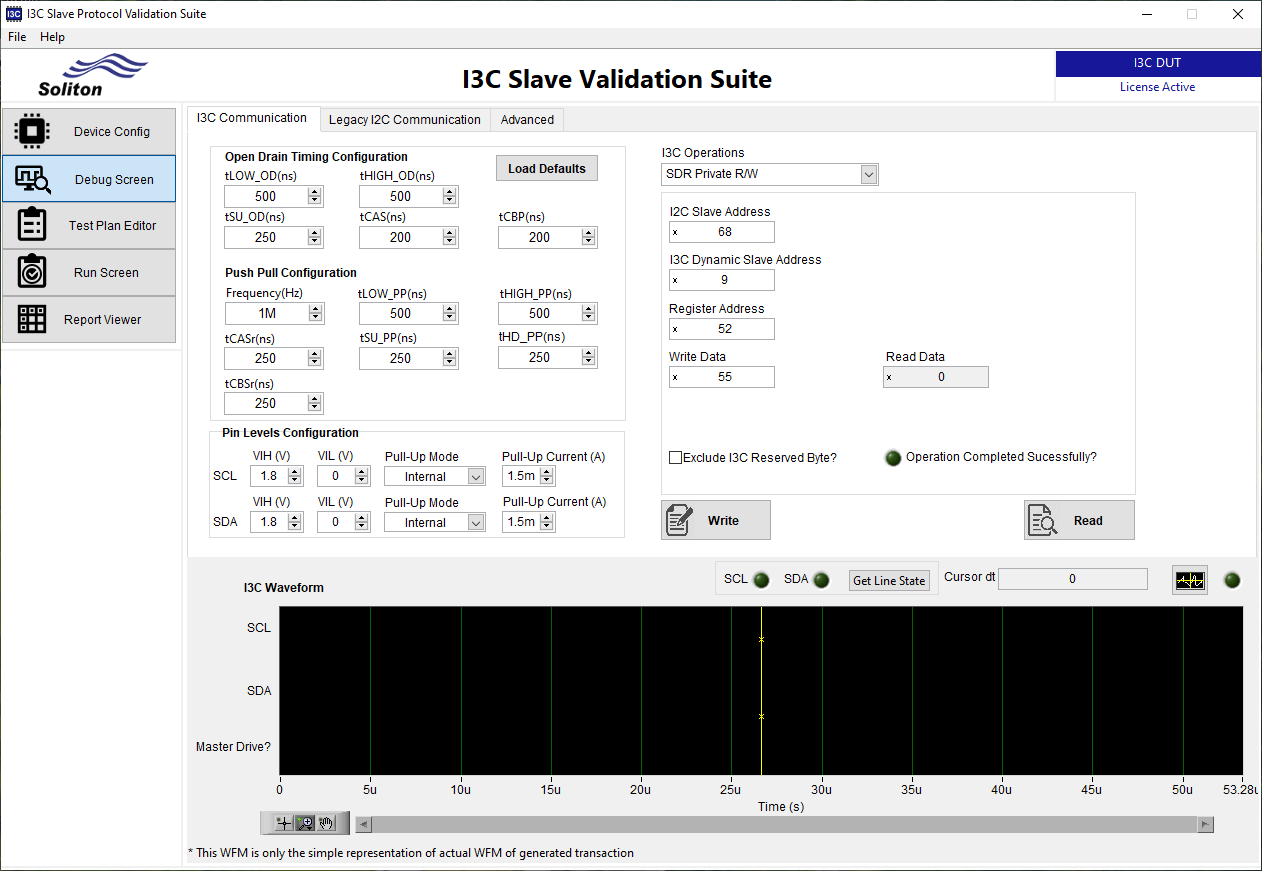This screenshot has height=871, width=1262.
Task: Toggle the green LED beside the waveform icon
Action: (1232, 579)
